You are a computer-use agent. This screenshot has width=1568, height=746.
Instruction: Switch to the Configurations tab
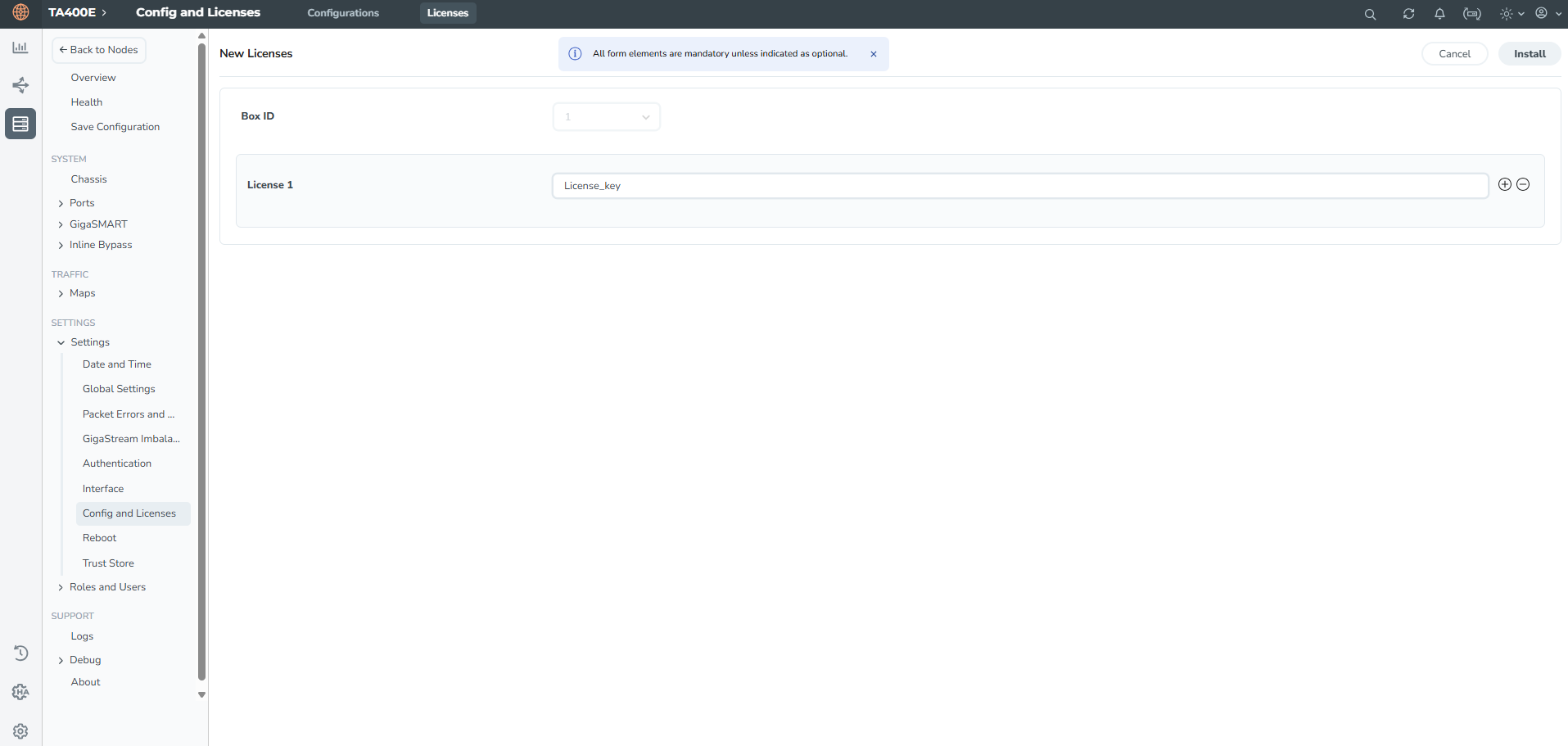(343, 13)
